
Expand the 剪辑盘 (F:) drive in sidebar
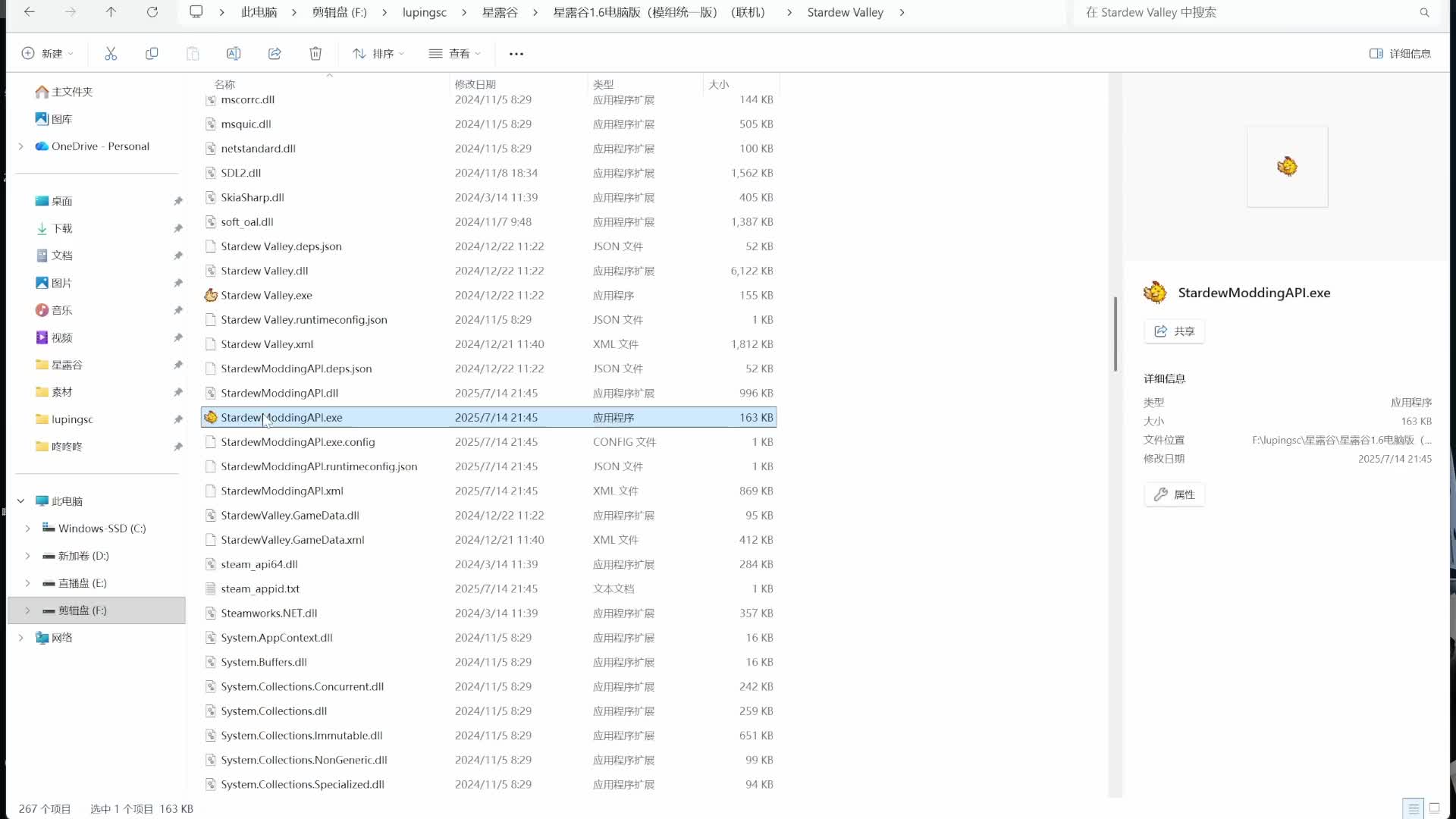click(27, 610)
